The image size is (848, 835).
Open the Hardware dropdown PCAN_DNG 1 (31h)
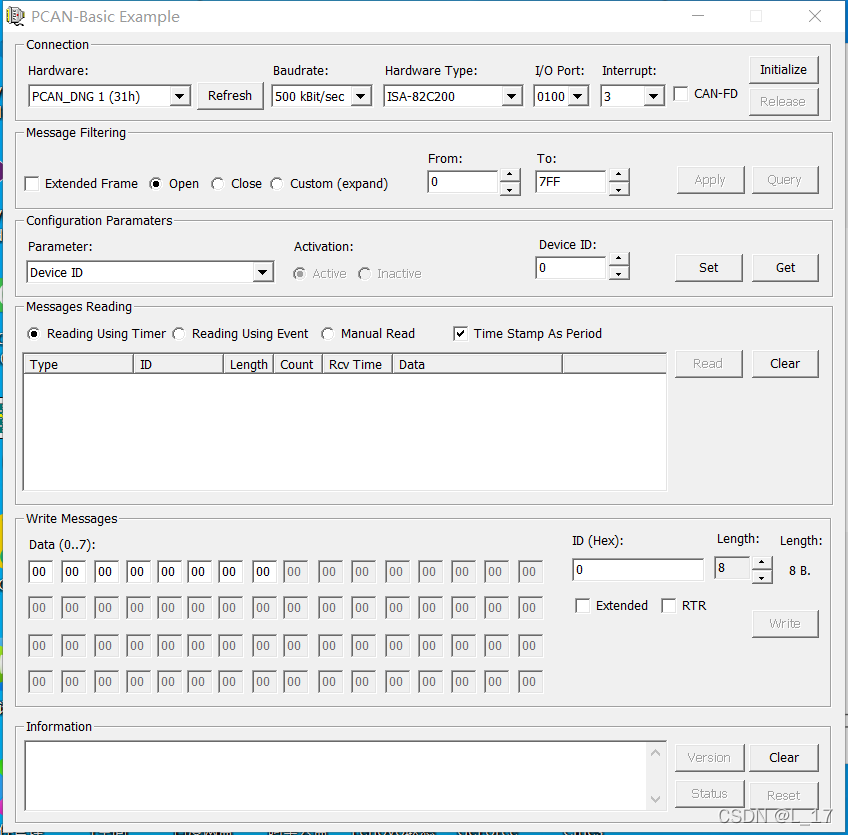point(109,96)
